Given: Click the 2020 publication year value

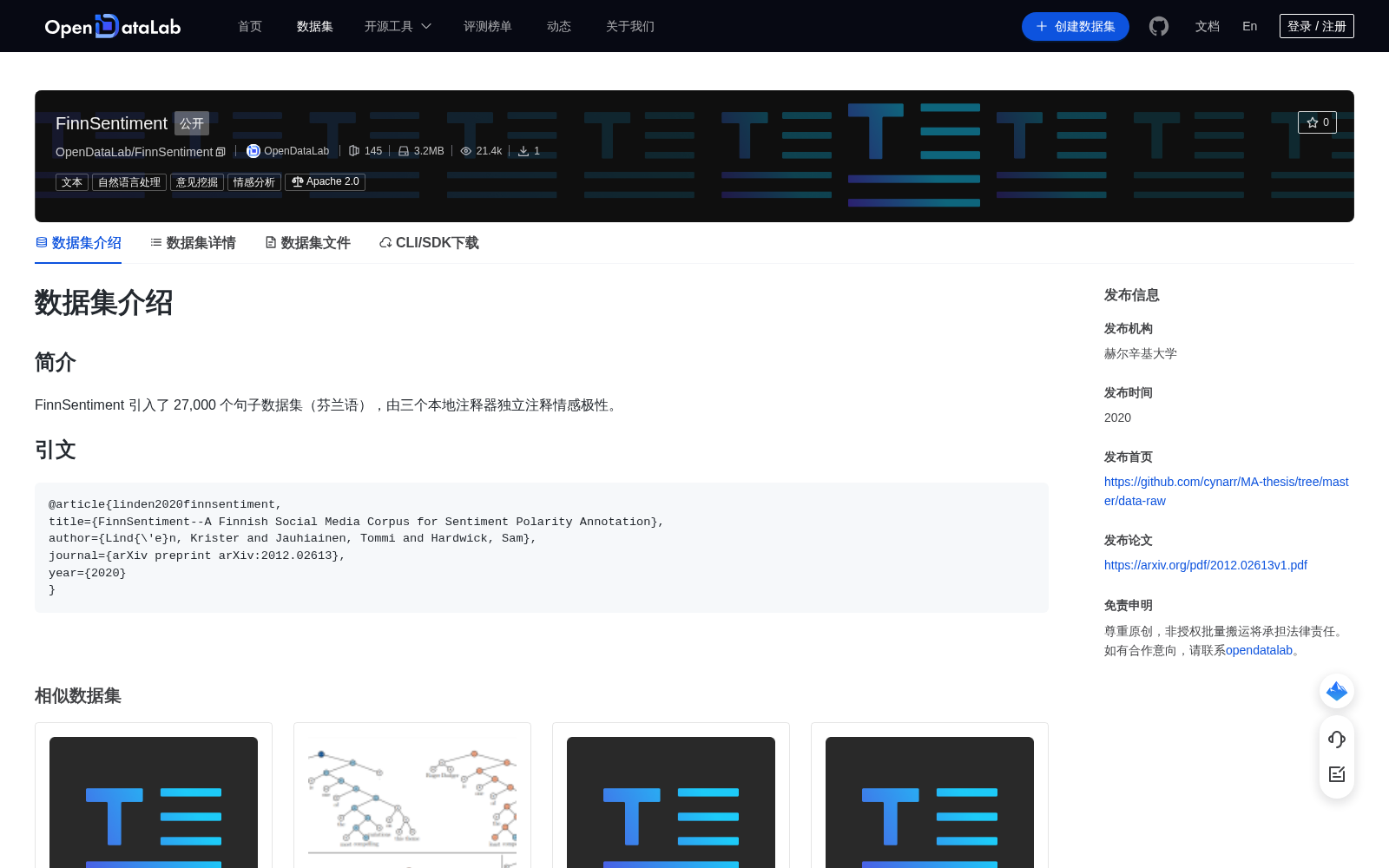Looking at the screenshot, I should pos(1117,418).
